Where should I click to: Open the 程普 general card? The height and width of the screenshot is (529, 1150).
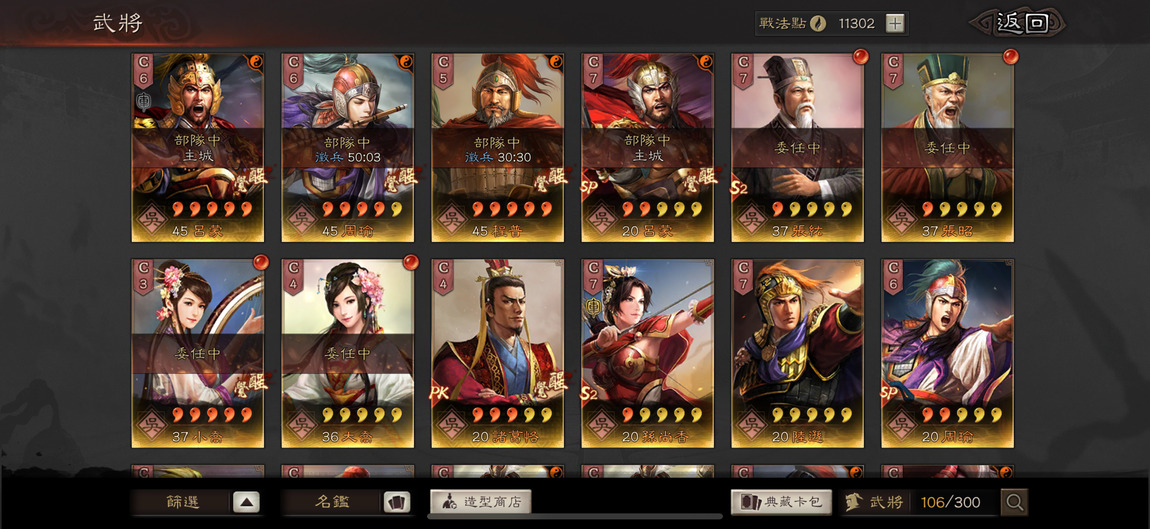(x=497, y=147)
